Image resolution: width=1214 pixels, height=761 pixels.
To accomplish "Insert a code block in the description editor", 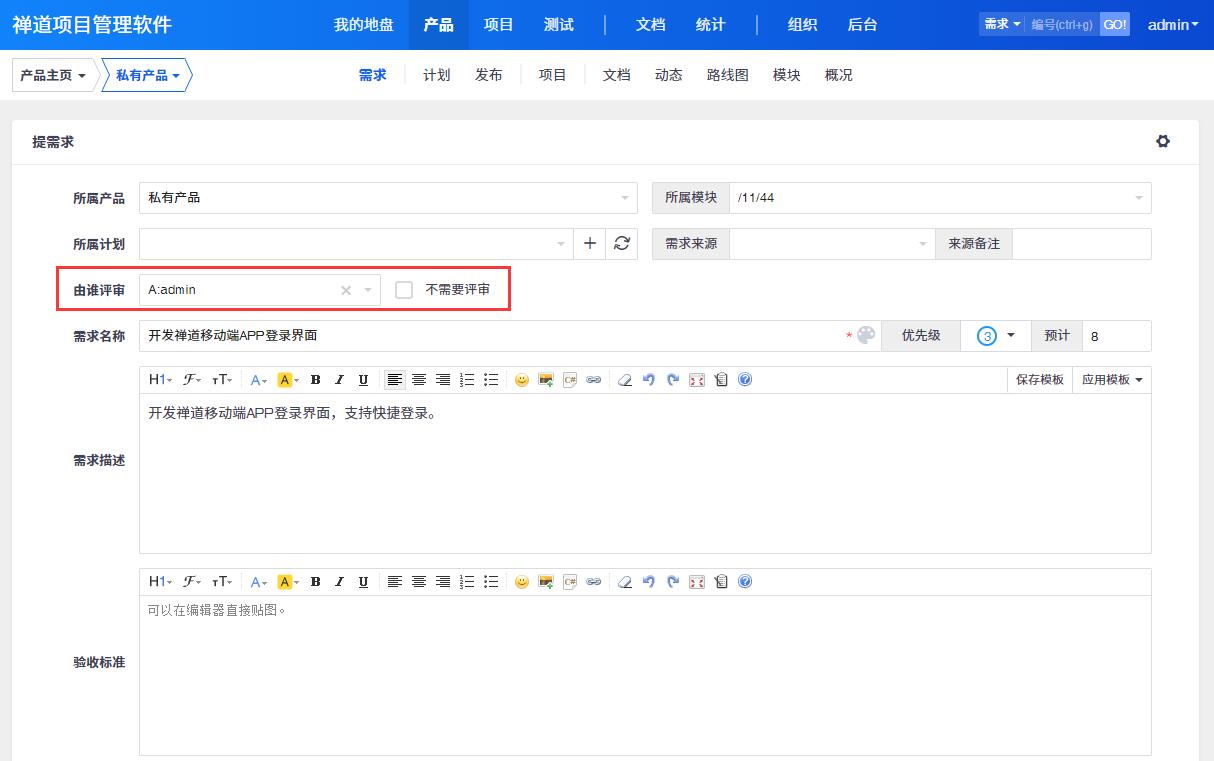I will tap(568, 379).
